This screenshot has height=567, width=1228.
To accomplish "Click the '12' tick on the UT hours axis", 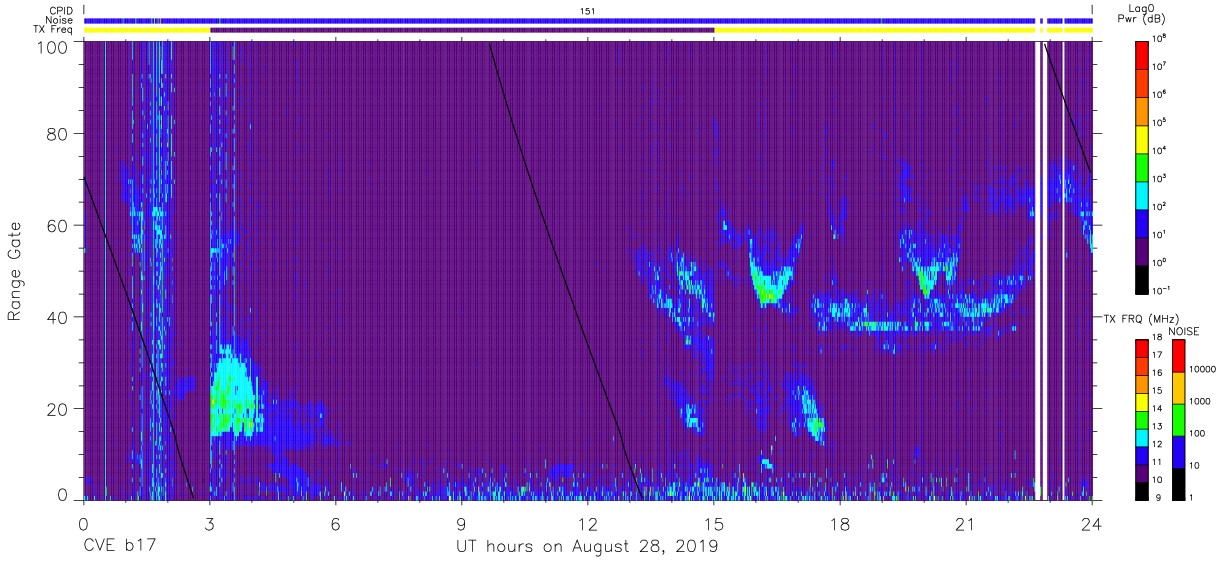I will [x=587, y=523].
